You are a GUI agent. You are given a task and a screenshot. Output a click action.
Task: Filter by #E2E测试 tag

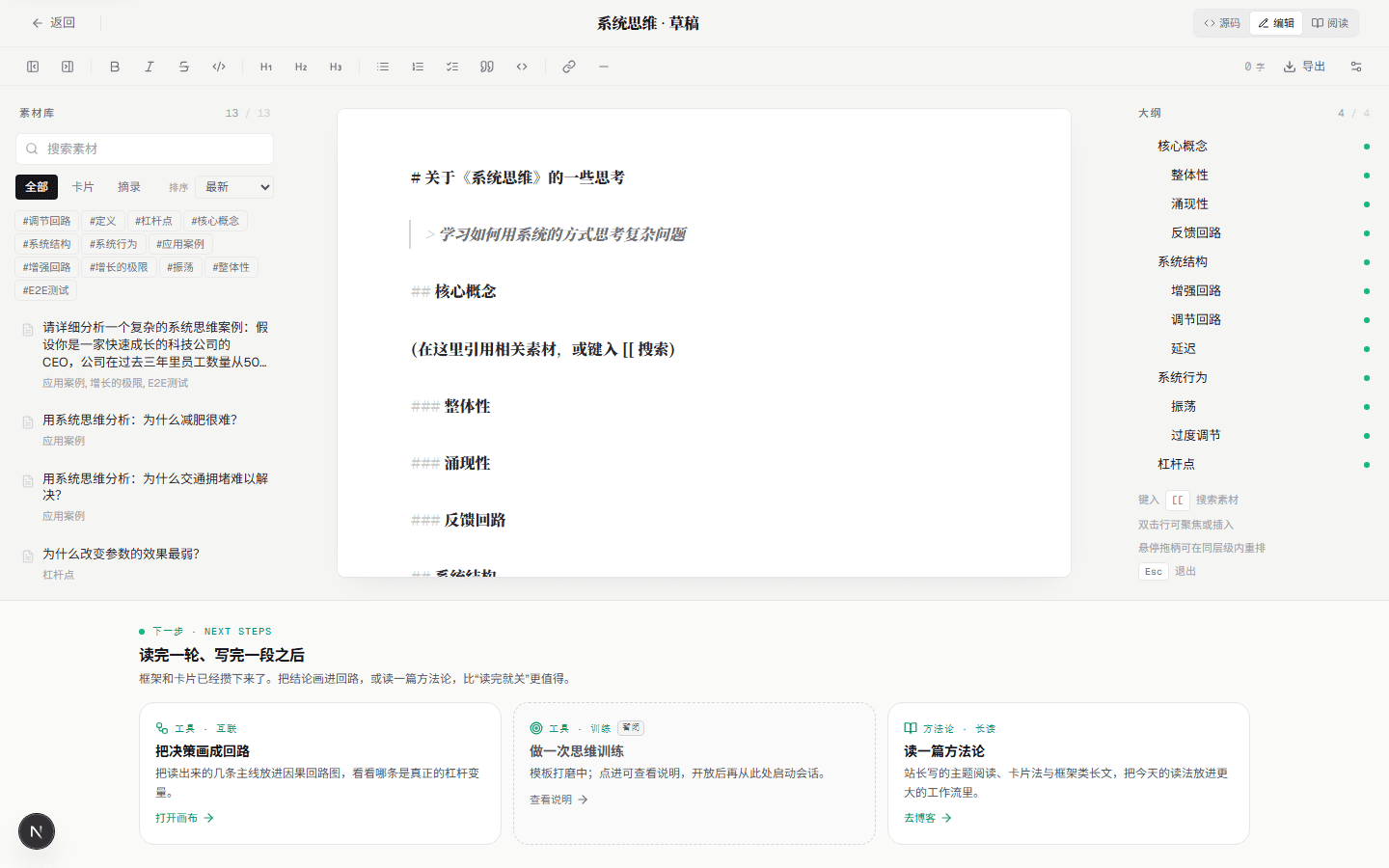(x=46, y=290)
